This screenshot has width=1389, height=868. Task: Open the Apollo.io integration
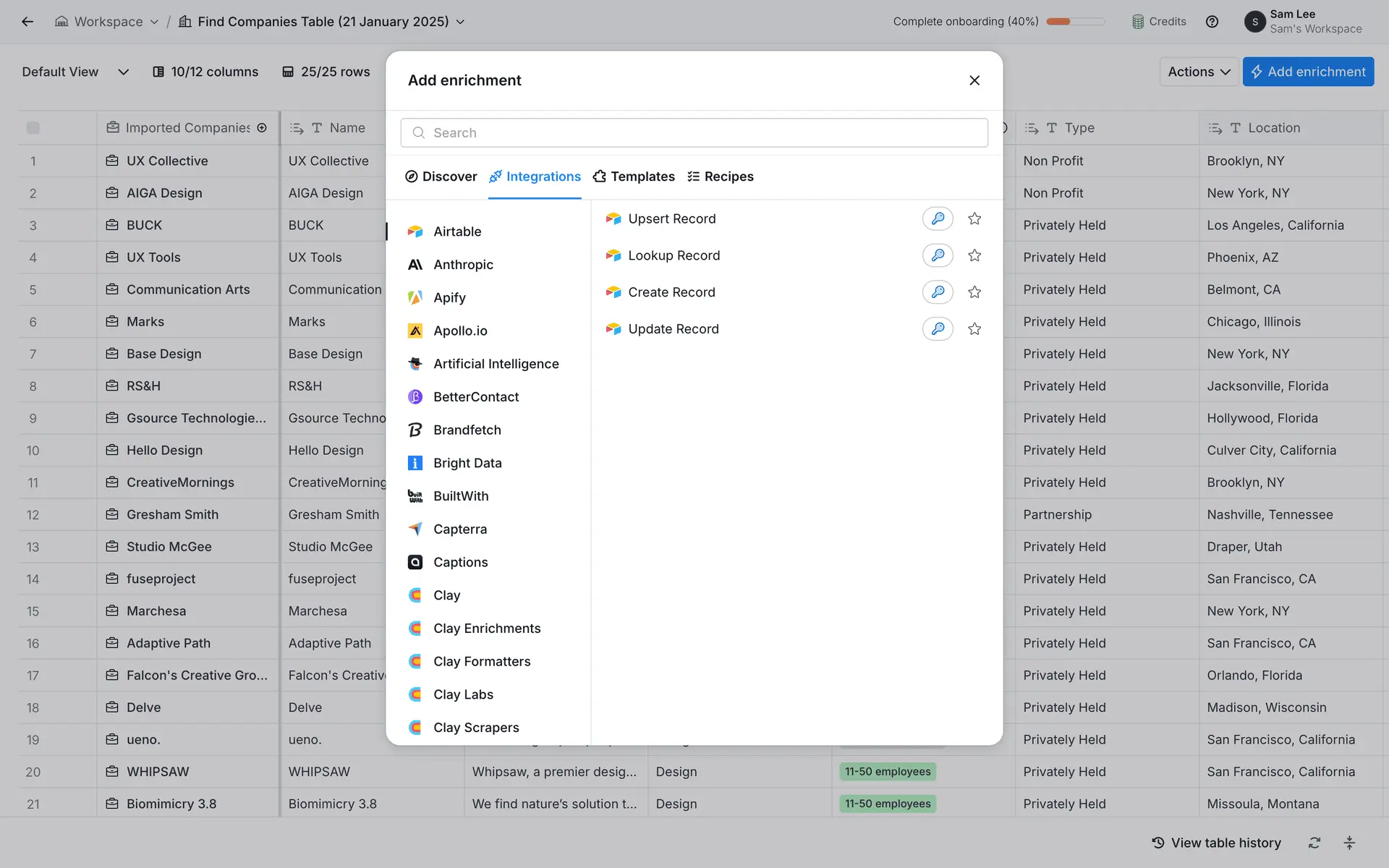[460, 331]
